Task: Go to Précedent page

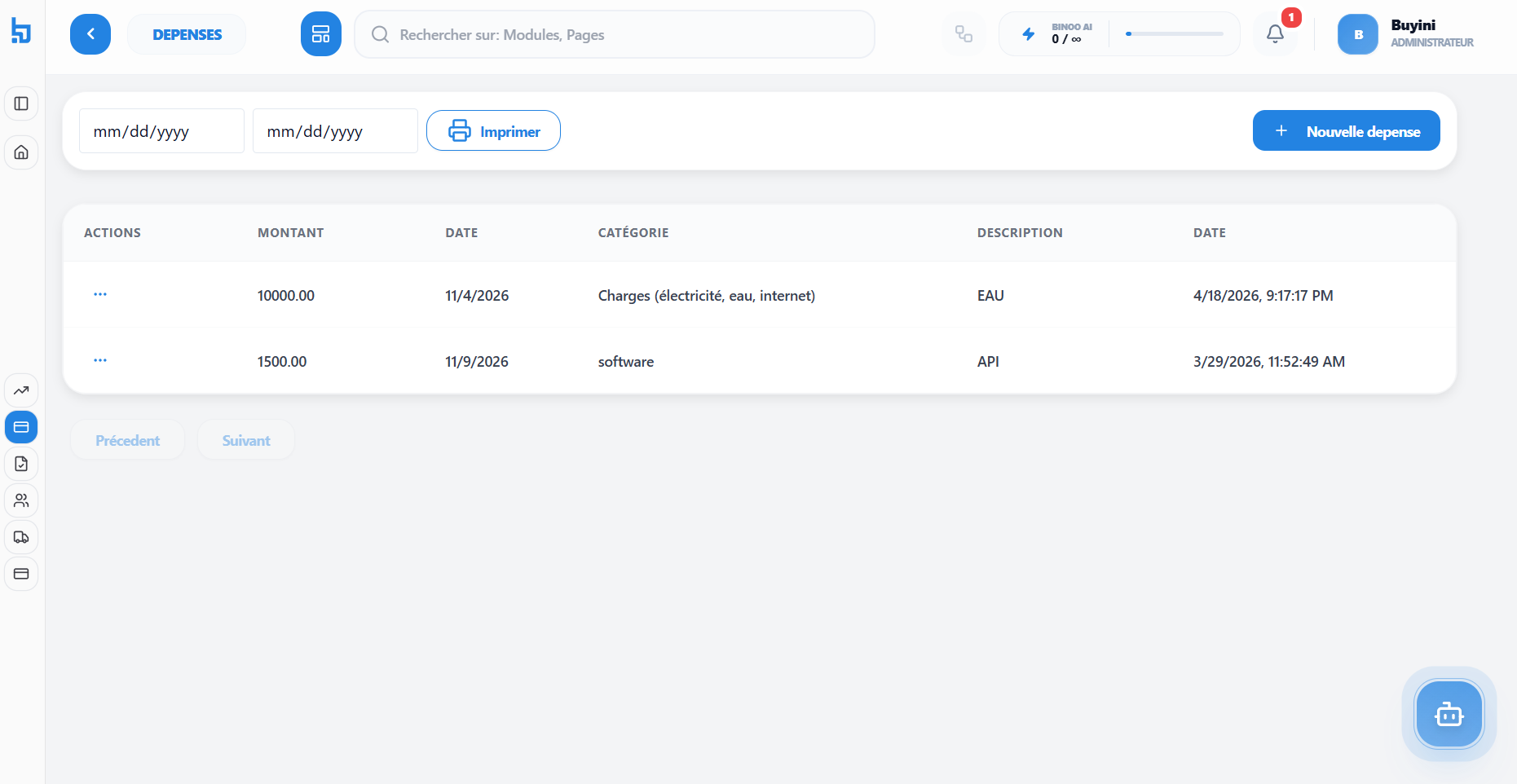Action: coord(127,440)
